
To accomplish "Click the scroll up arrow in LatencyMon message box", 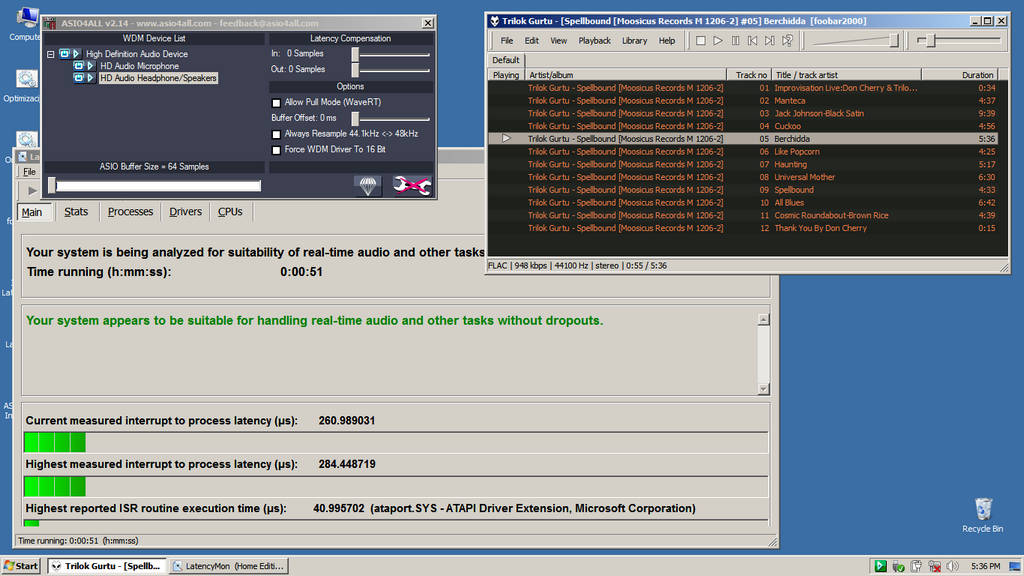I will click(x=763, y=319).
